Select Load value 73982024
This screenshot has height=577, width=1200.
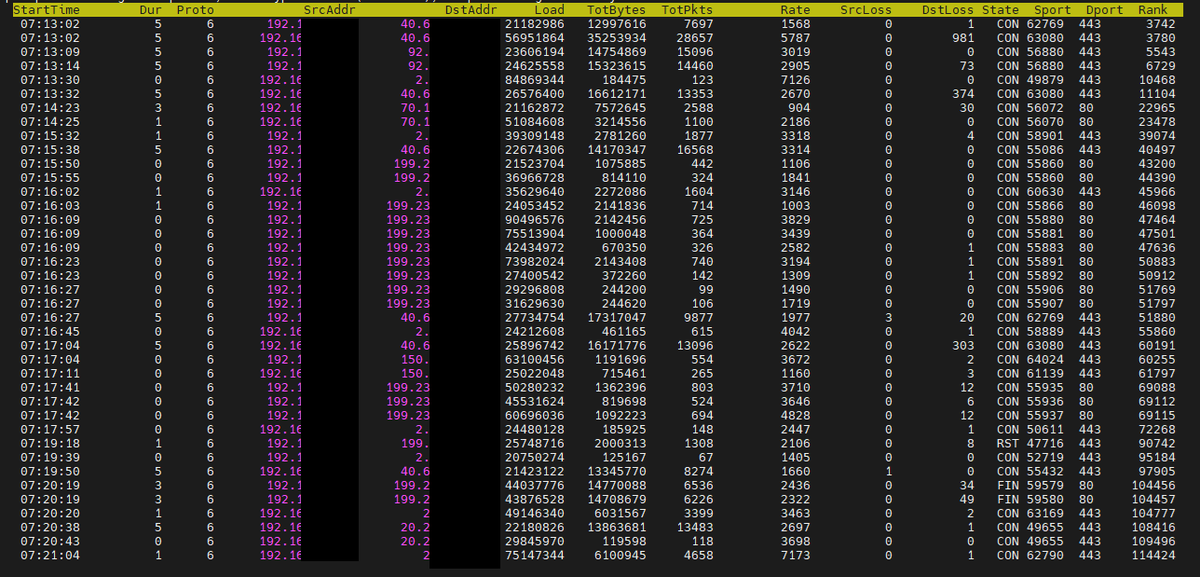click(536, 260)
